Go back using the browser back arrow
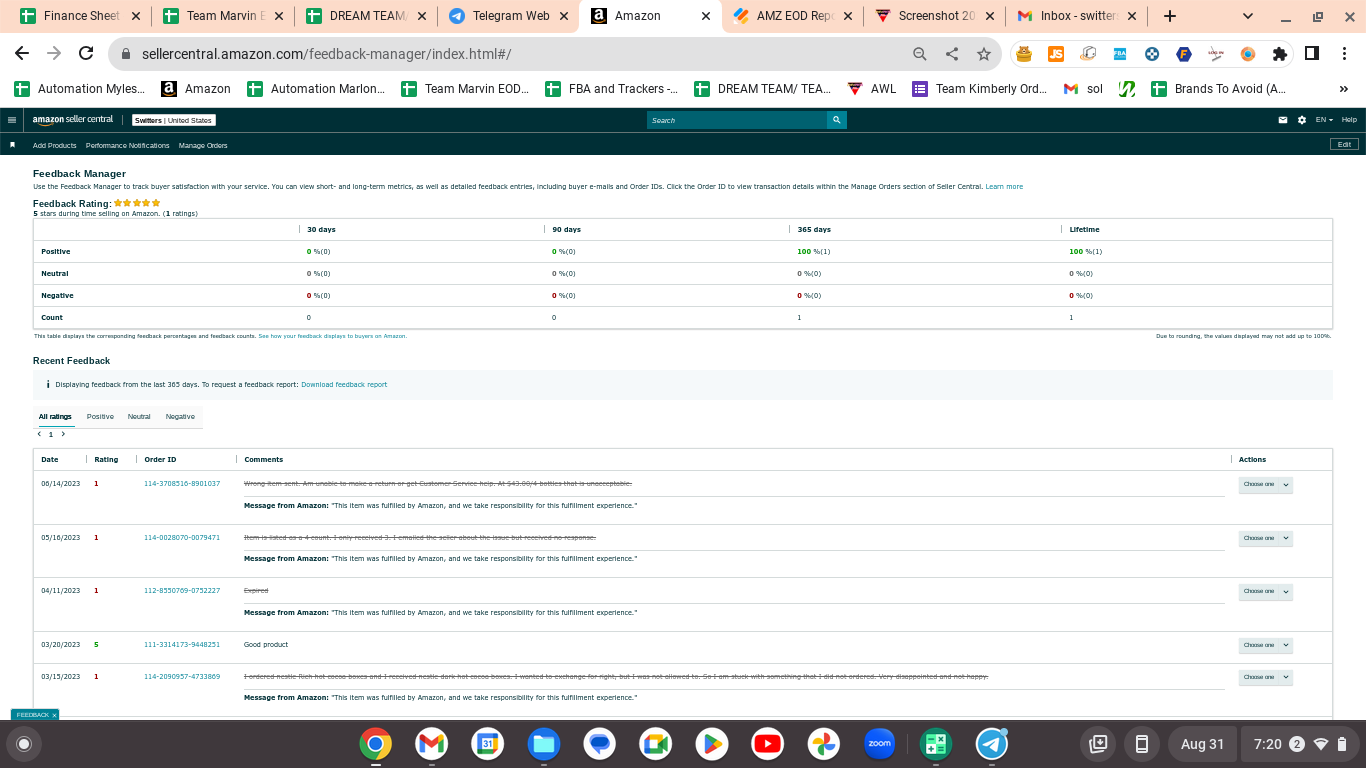Screen dimensions: 1366x768 click(x=22, y=54)
